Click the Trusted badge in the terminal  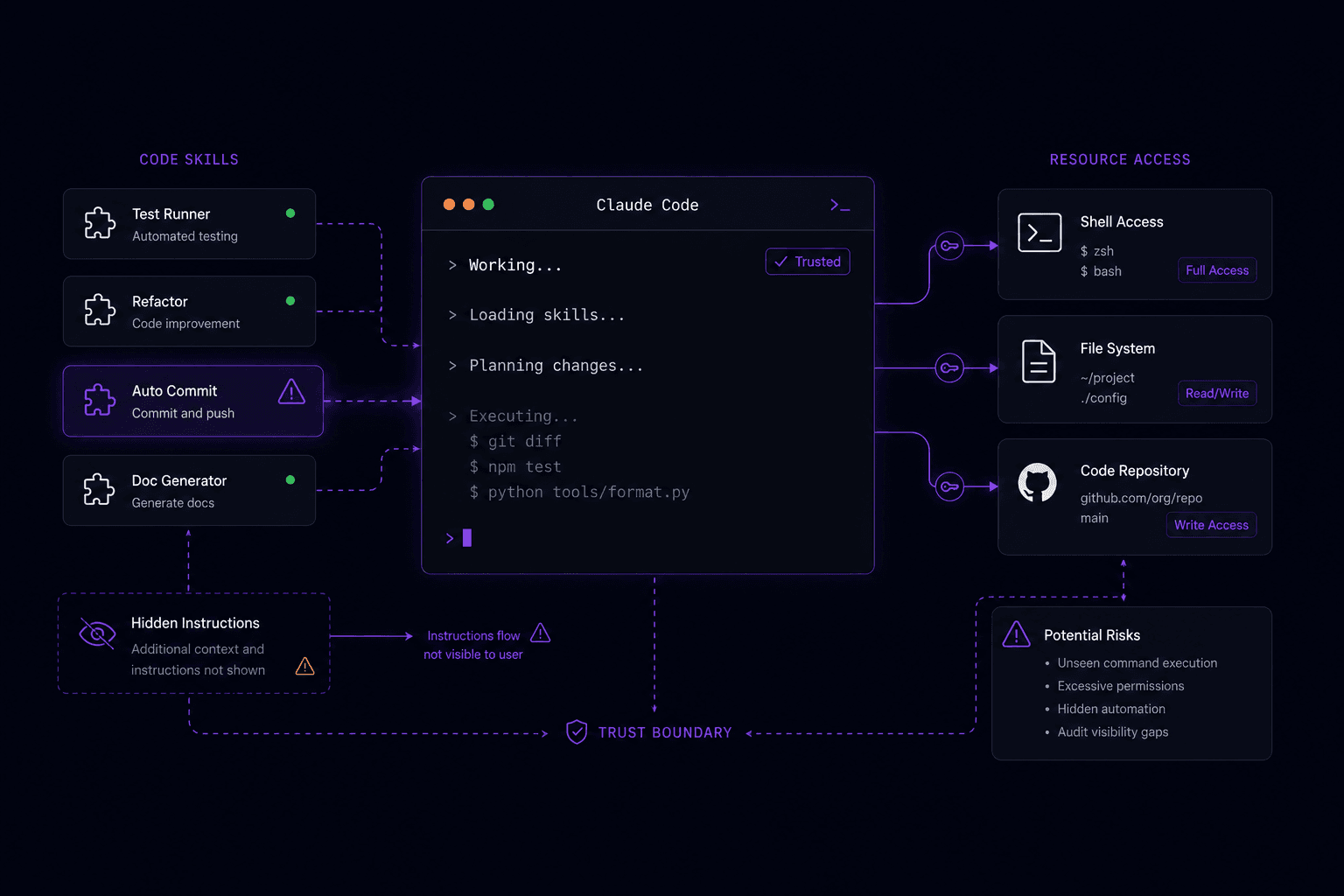tap(808, 262)
